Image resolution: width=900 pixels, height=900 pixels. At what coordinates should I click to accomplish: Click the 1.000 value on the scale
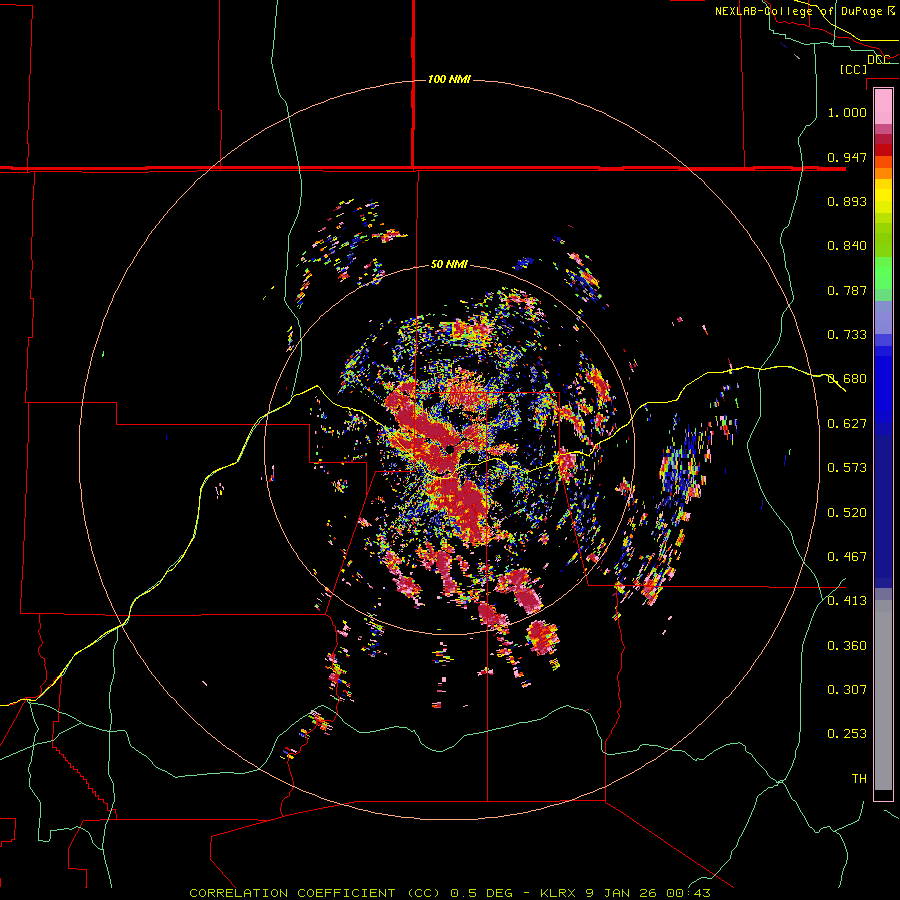(x=847, y=112)
